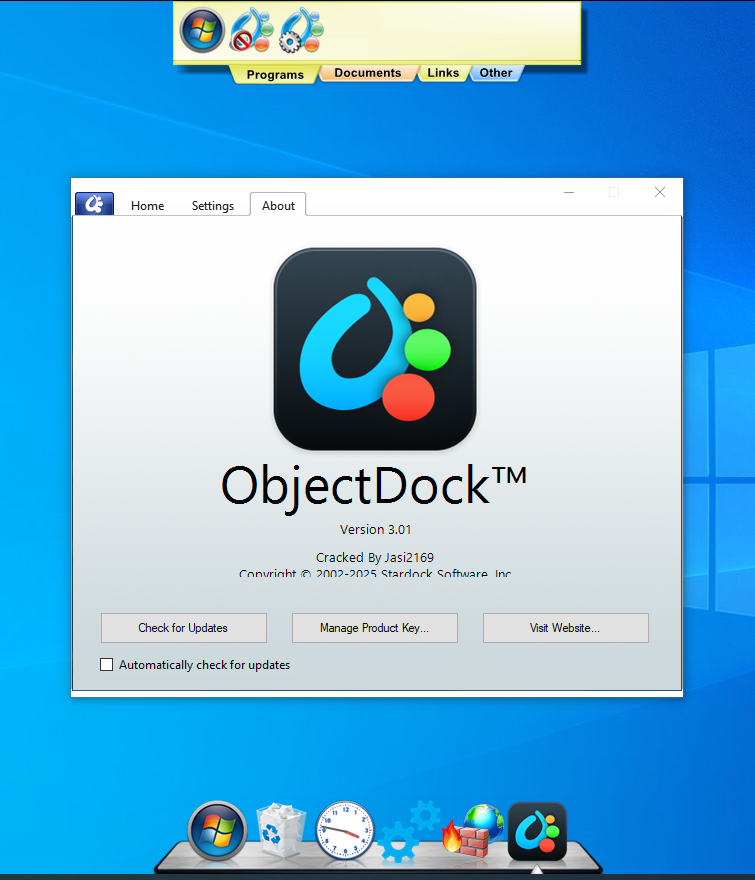Switch to the Documents dock tab
755x880 pixels.
368,73
